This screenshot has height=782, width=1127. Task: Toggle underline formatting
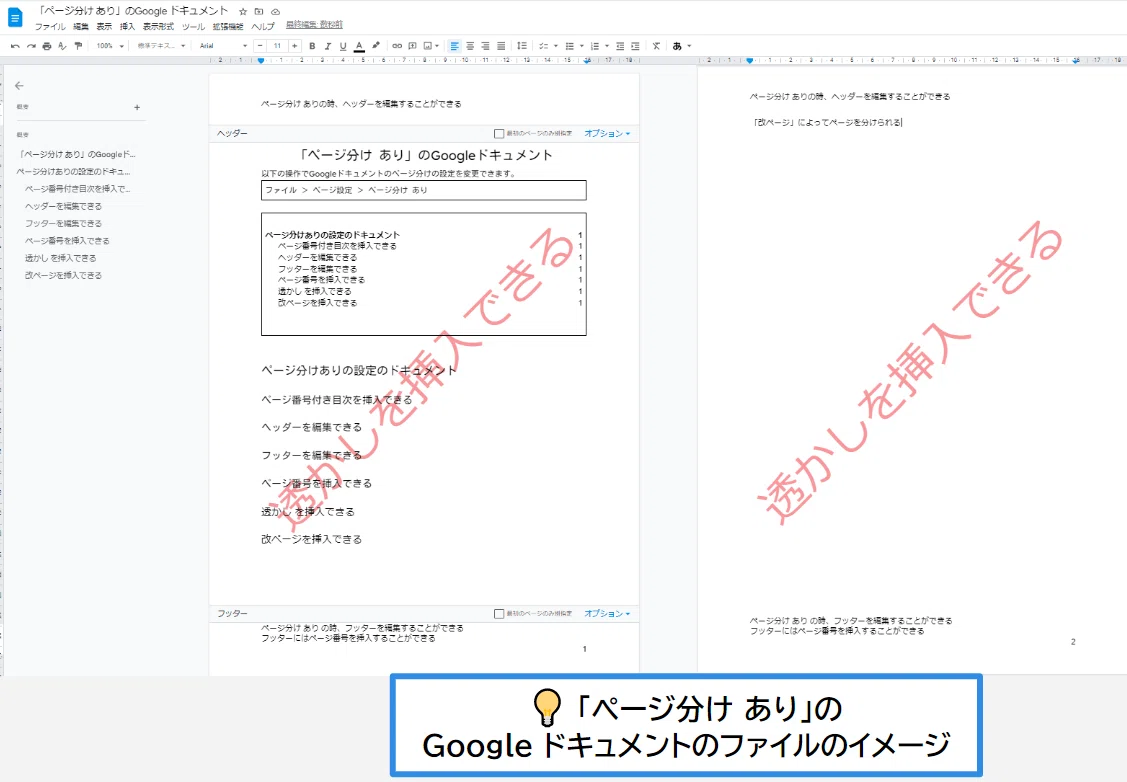343,46
